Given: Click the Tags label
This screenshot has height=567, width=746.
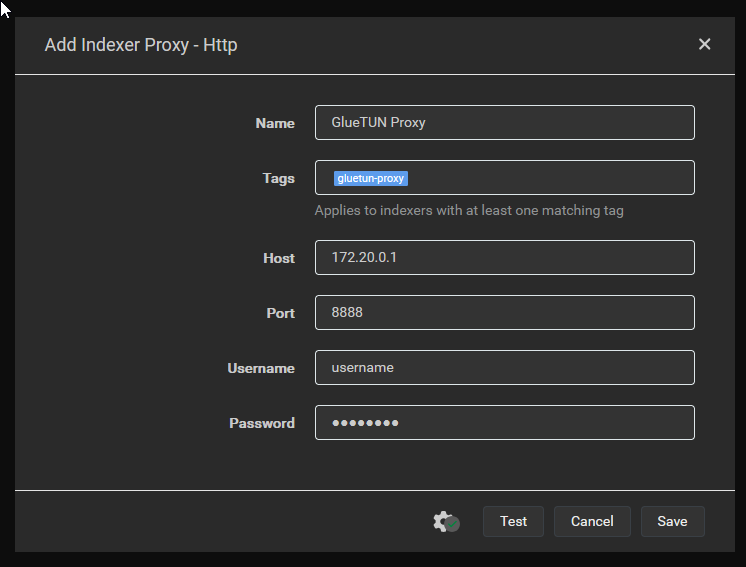Looking at the screenshot, I should coord(278,178).
